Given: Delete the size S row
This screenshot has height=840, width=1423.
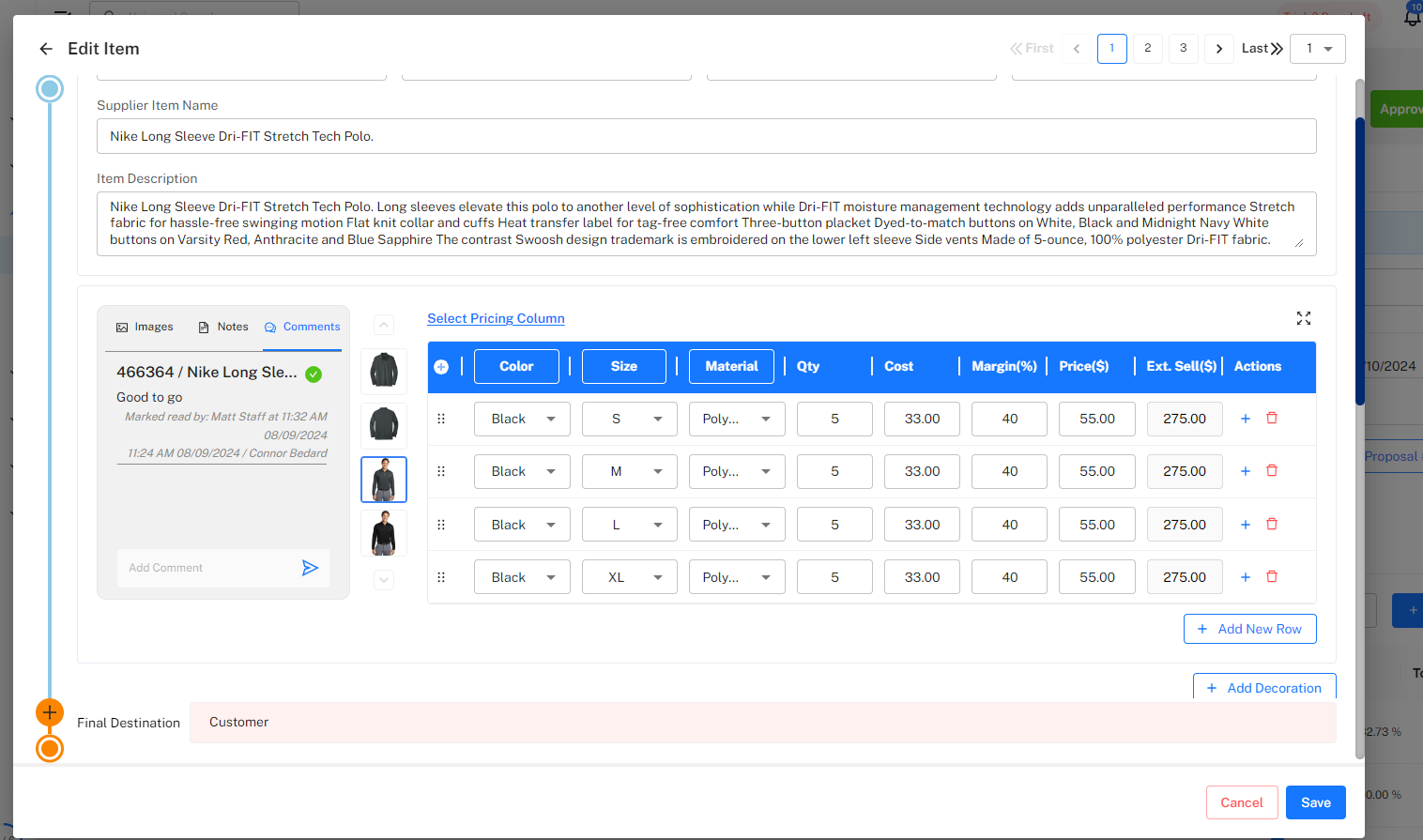Looking at the screenshot, I should (x=1272, y=419).
